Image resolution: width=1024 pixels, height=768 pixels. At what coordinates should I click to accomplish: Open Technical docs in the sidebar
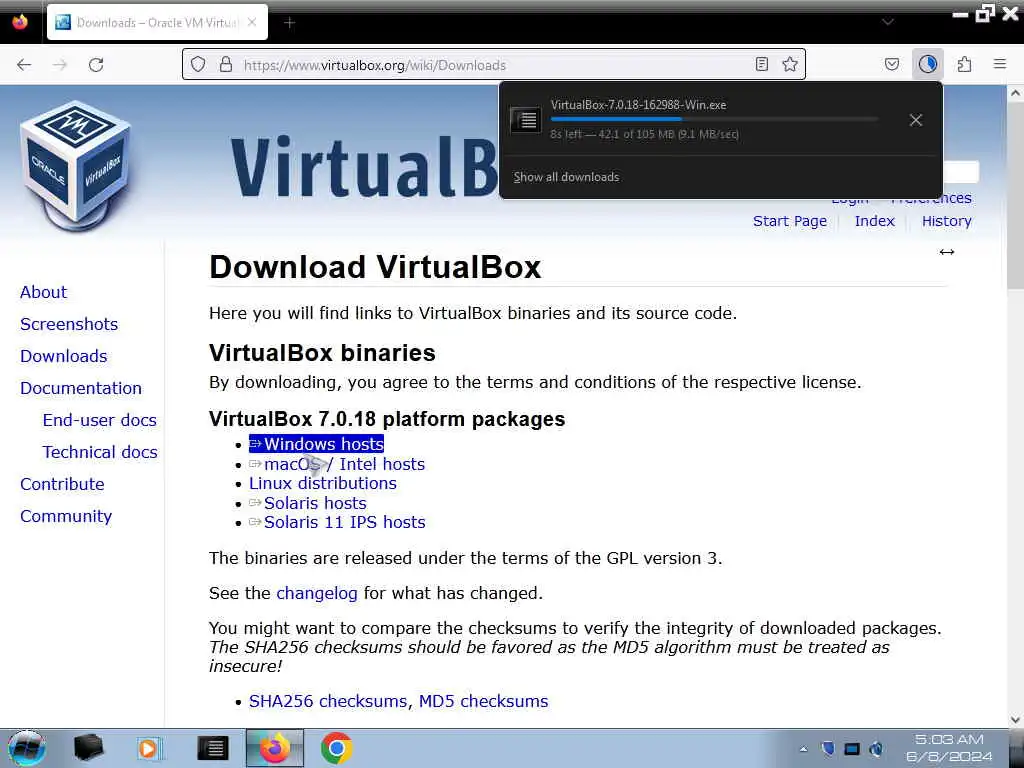[x=100, y=452]
